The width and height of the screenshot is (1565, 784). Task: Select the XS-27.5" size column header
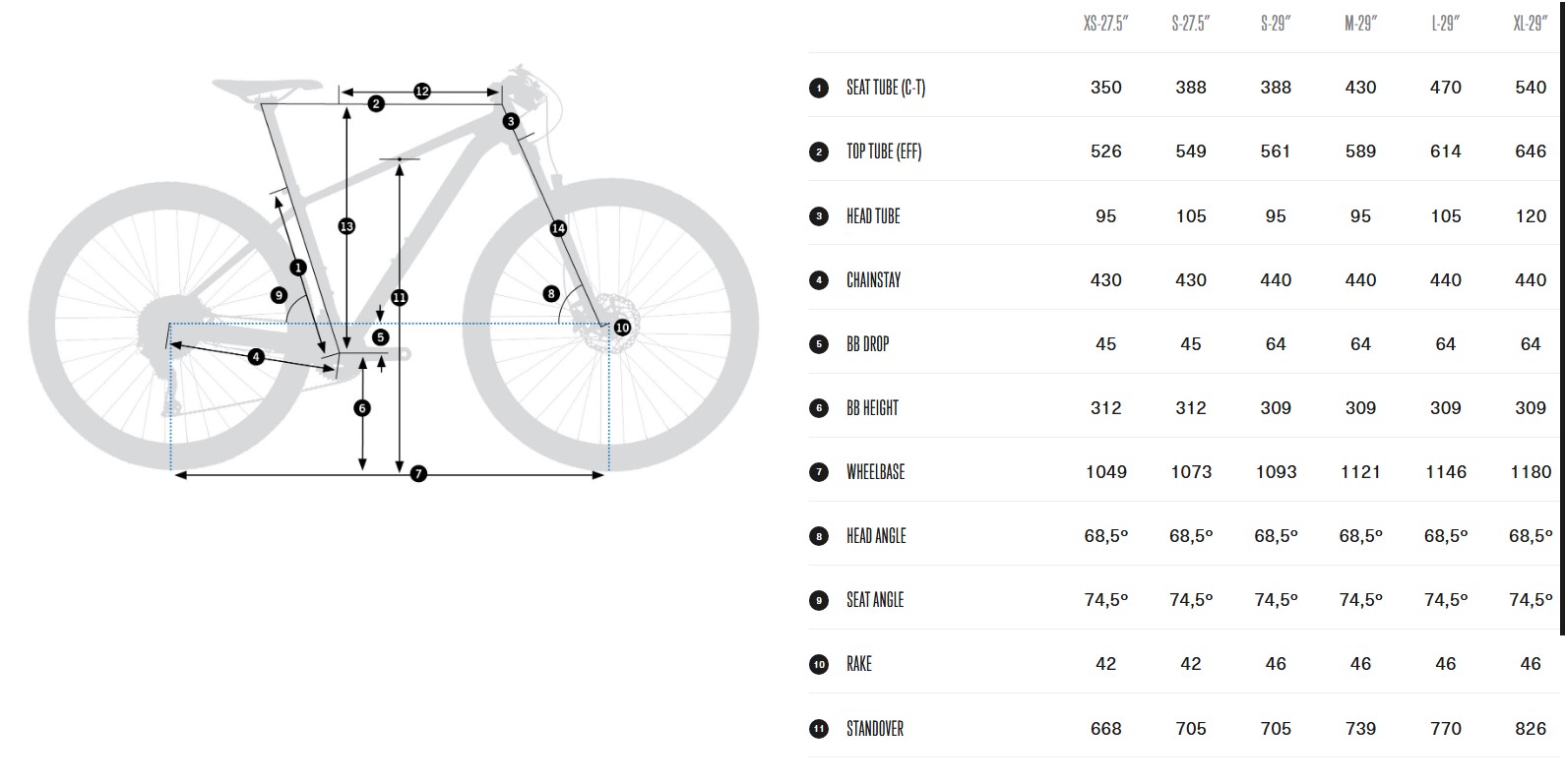click(x=1105, y=24)
